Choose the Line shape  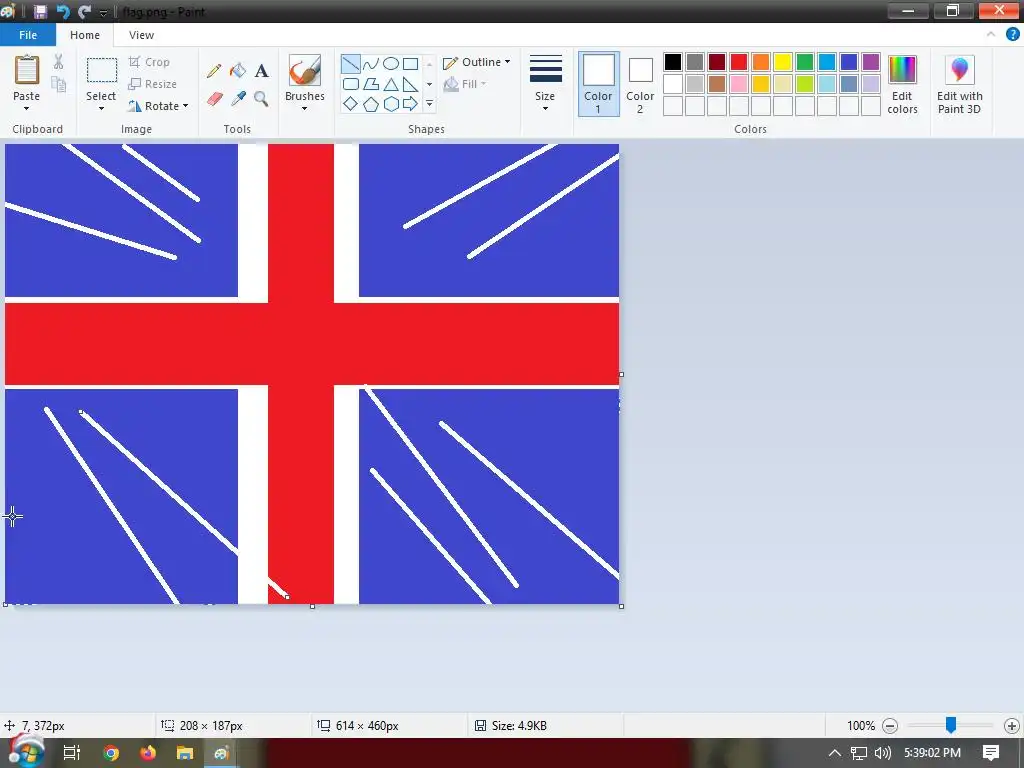click(350, 63)
